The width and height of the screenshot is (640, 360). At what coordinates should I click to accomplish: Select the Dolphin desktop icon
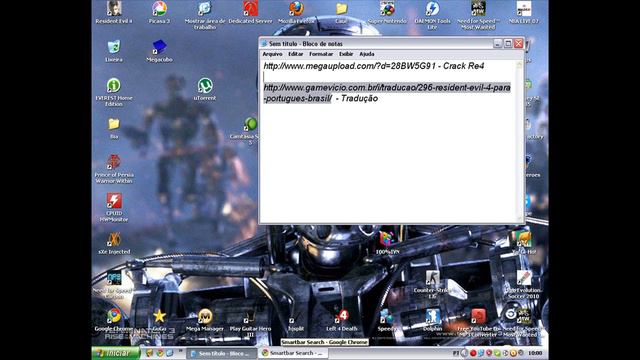(432, 320)
